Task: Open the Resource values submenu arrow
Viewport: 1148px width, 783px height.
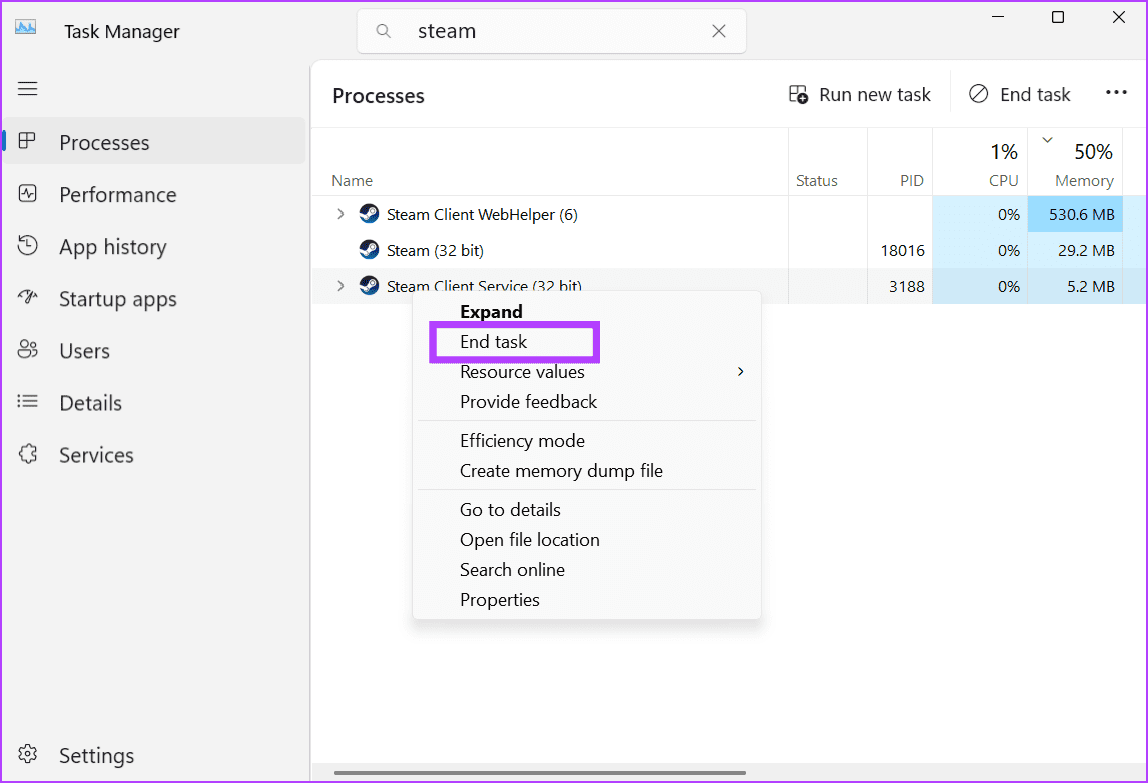Action: (x=740, y=371)
